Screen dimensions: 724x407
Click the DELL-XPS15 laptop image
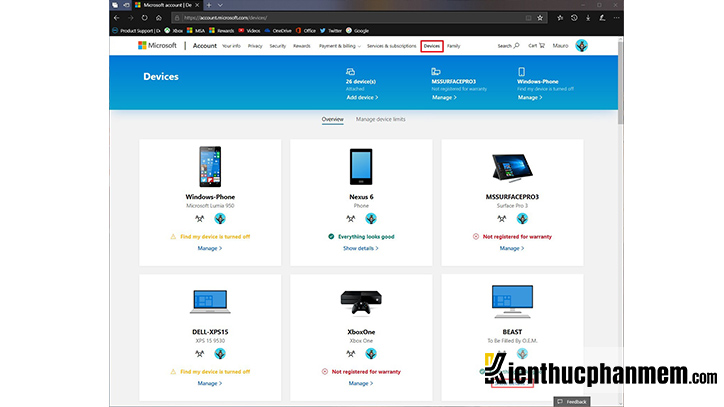210,302
